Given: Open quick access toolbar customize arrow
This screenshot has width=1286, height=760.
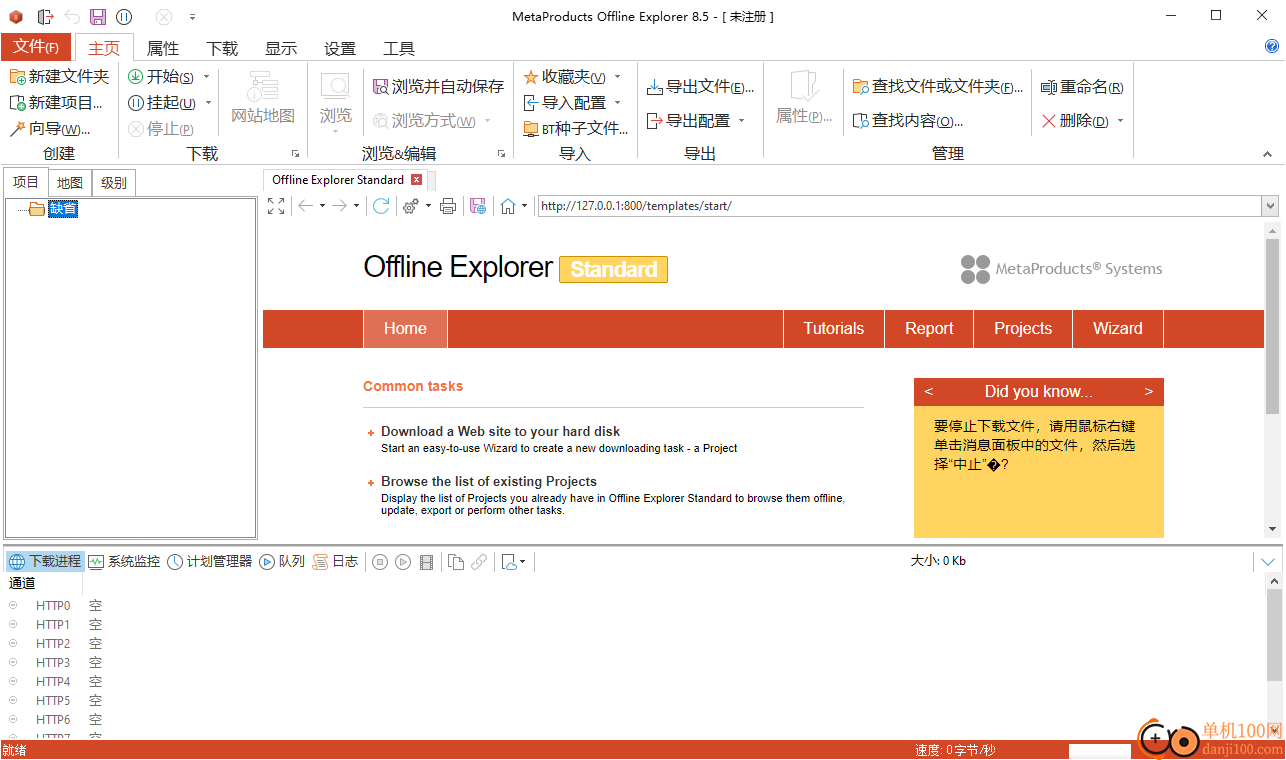Looking at the screenshot, I should pos(192,17).
